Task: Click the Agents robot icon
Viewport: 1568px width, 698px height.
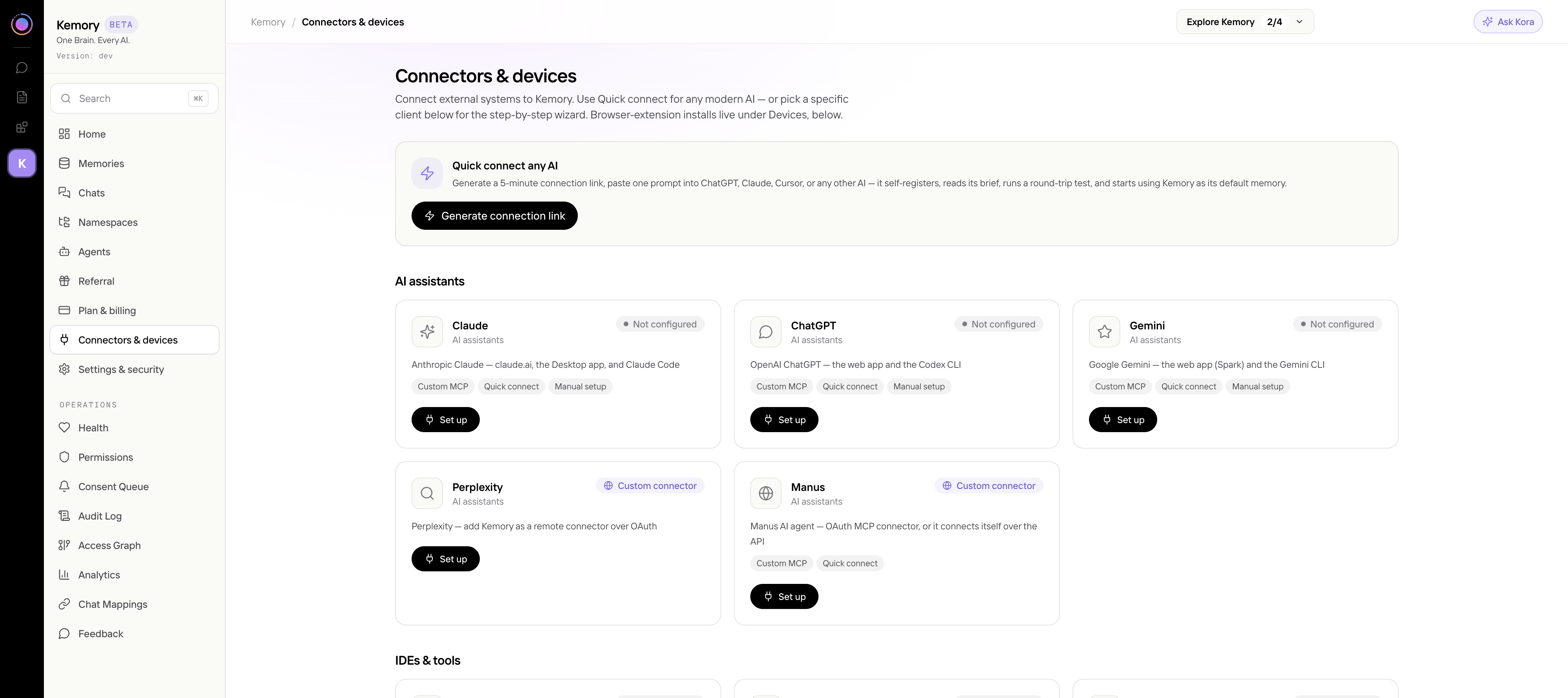Action: 64,251
